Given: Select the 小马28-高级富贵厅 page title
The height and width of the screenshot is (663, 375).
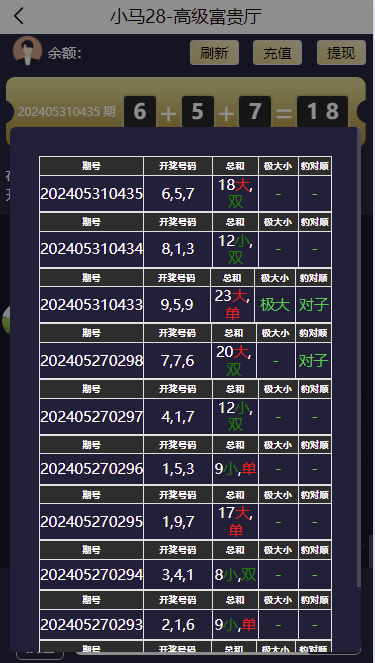Looking at the screenshot, I should coord(186,17).
